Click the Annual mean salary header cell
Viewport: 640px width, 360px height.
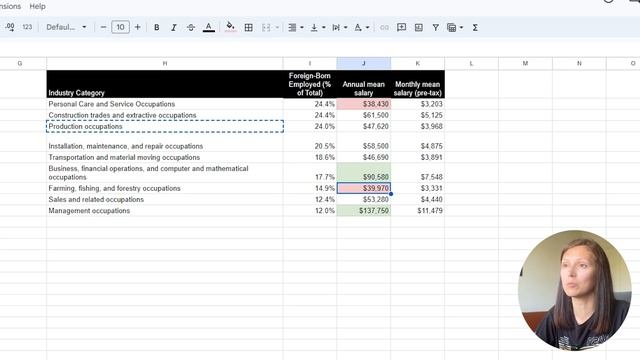point(363,84)
